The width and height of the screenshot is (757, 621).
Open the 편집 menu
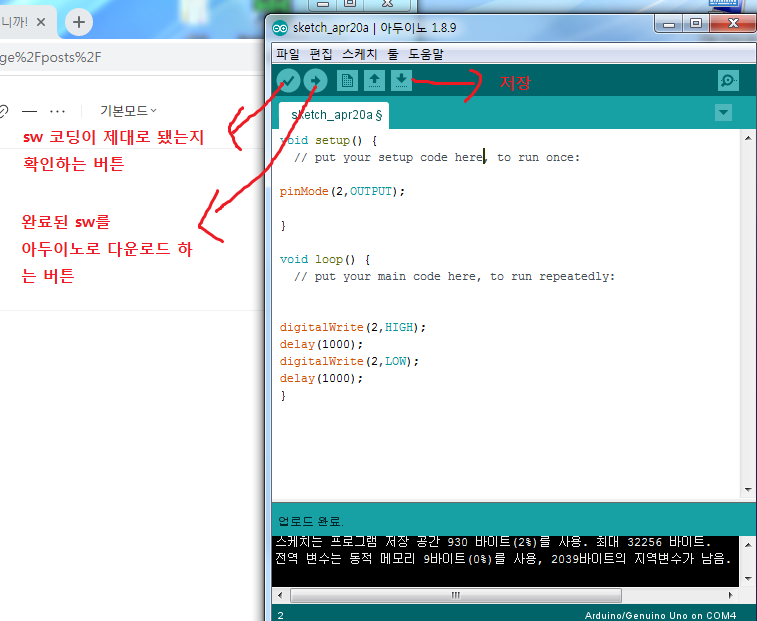pyautogui.click(x=321, y=54)
